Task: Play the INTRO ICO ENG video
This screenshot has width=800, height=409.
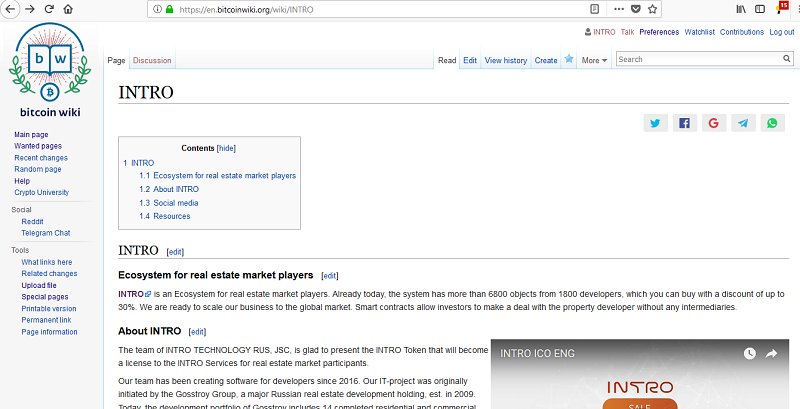Action: [x=640, y=374]
